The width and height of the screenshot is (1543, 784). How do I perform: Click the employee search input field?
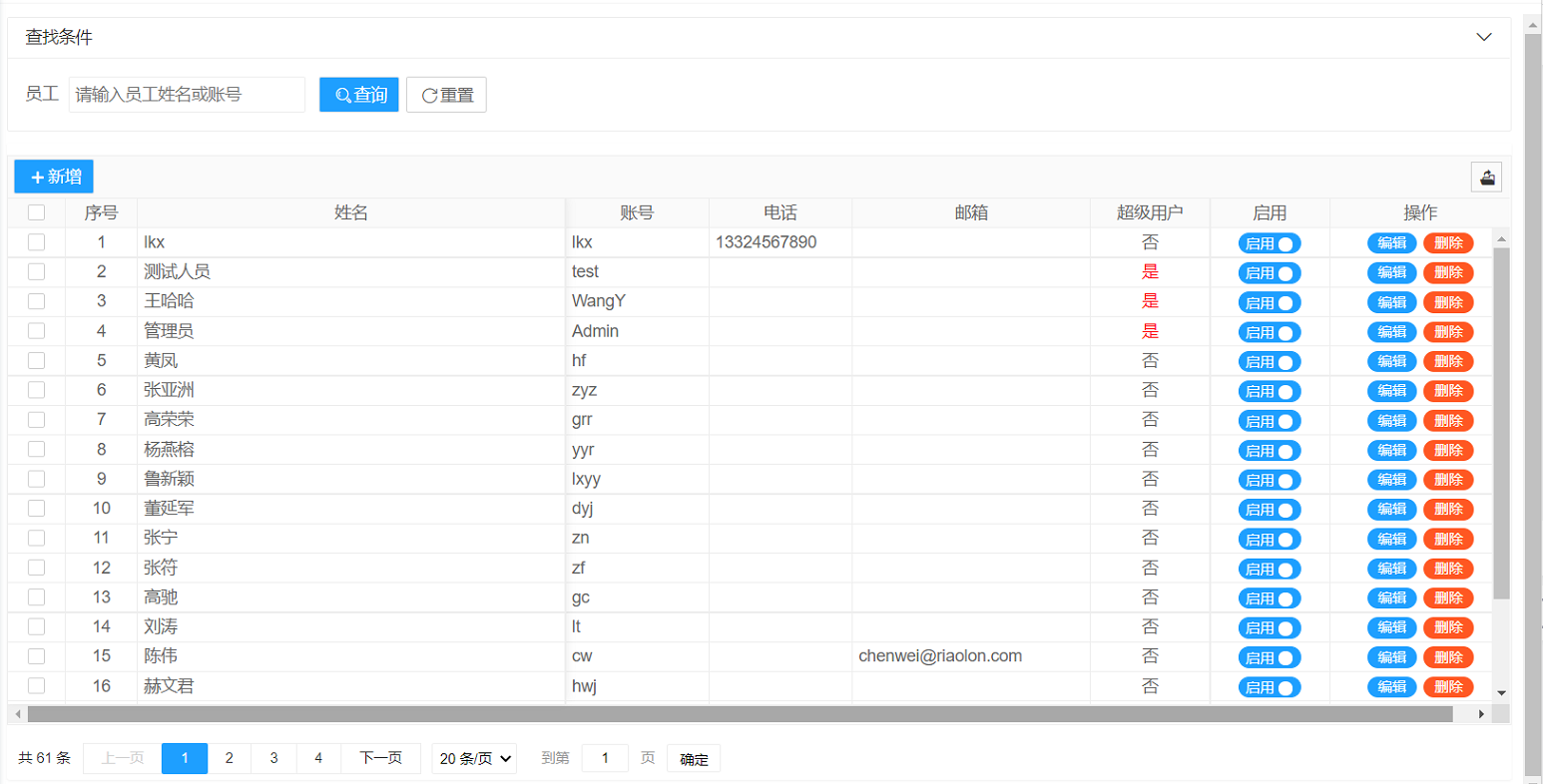pos(186,95)
